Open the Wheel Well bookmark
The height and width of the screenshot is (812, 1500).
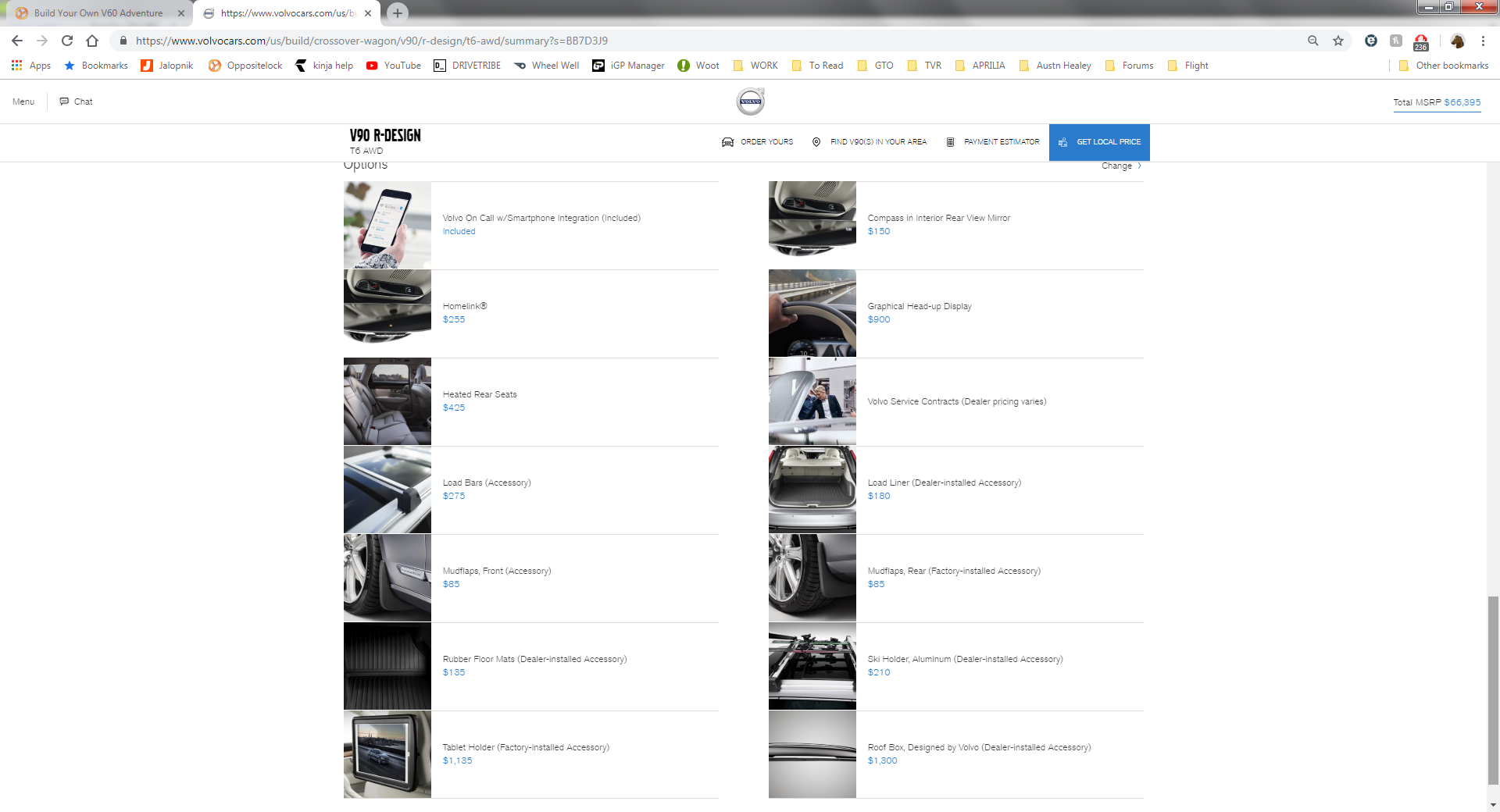click(x=547, y=66)
